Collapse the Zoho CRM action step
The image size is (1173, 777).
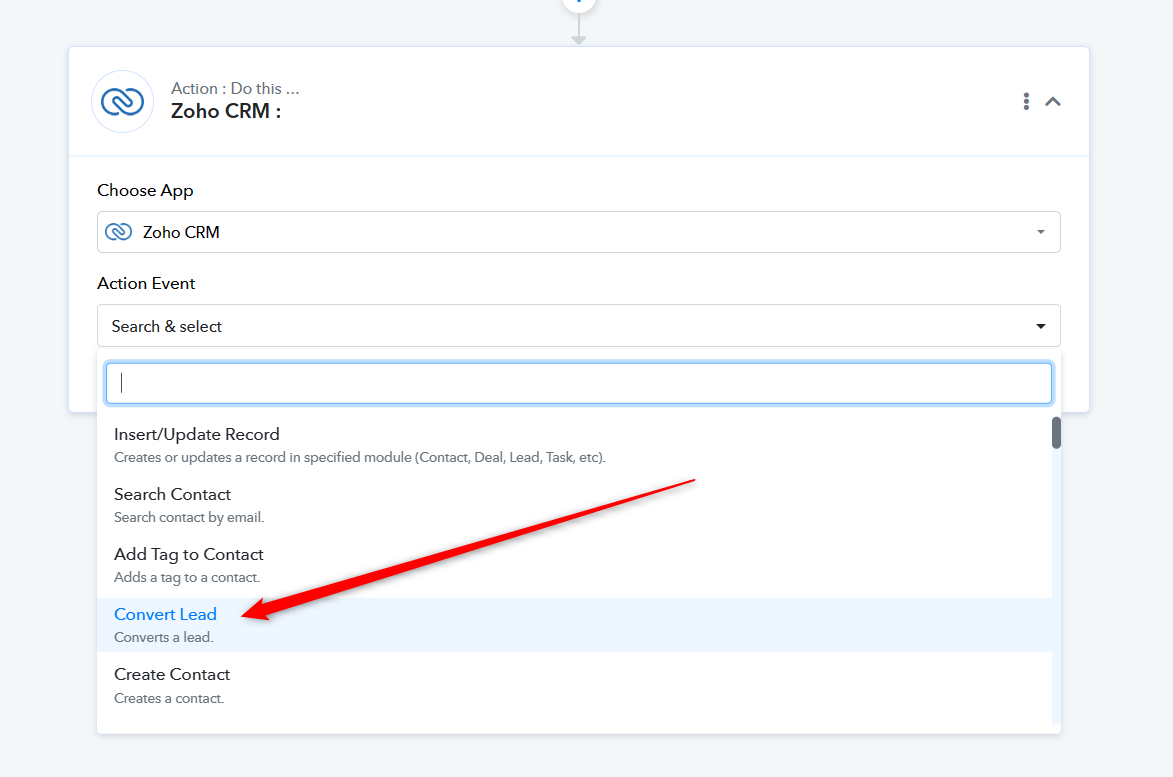tap(1053, 102)
